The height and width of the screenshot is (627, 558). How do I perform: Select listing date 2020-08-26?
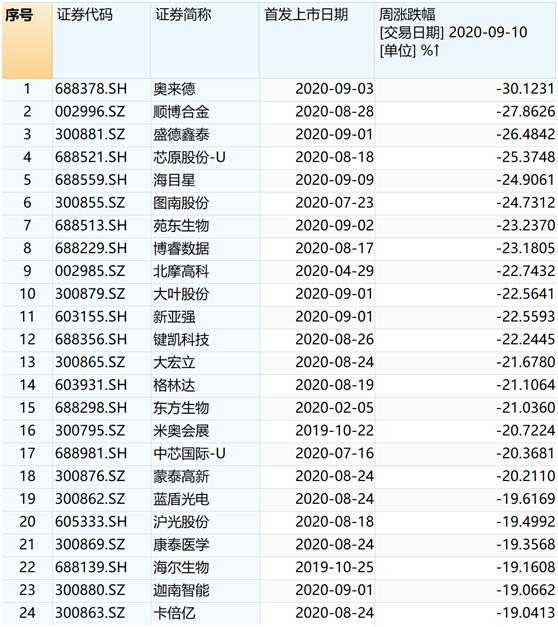[334, 339]
